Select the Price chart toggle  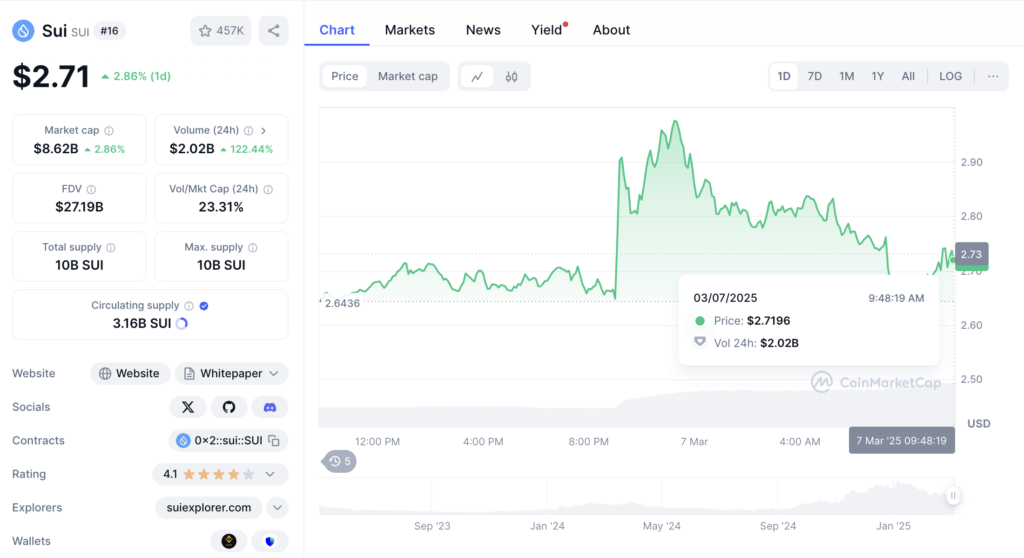click(345, 76)
